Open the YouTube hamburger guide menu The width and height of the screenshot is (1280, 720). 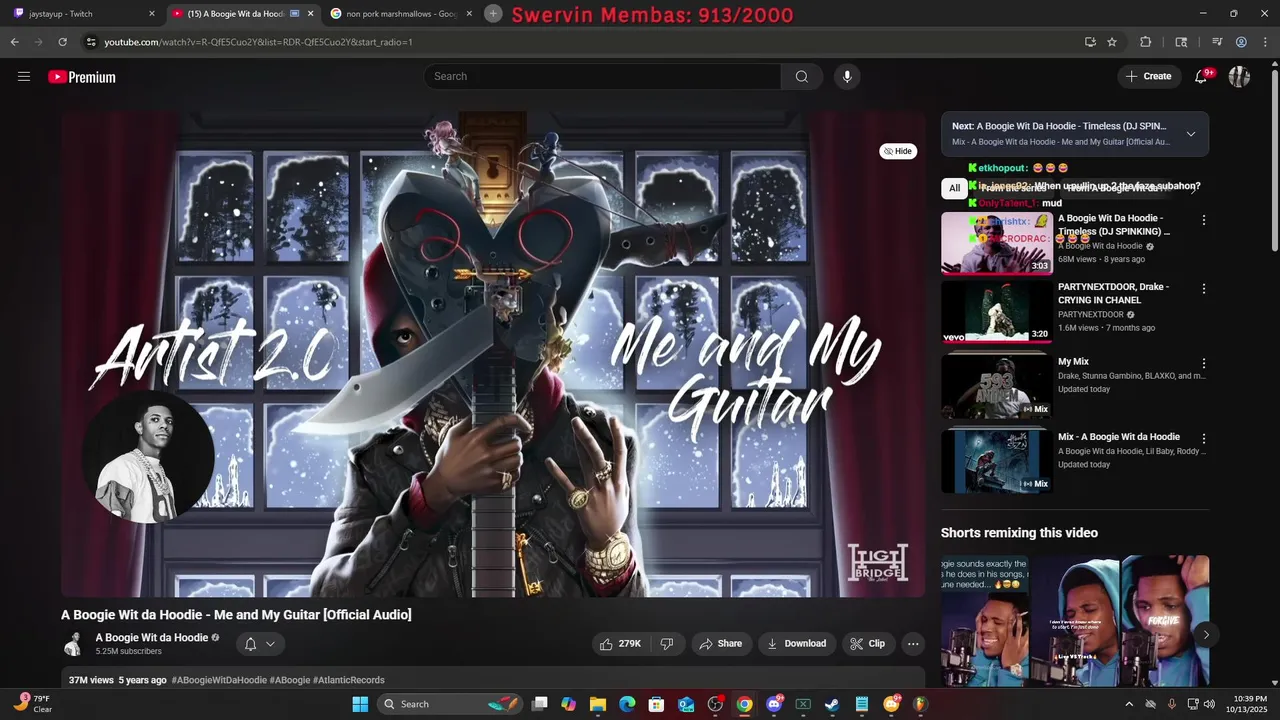pyautogui.click(x=24, y=77)
